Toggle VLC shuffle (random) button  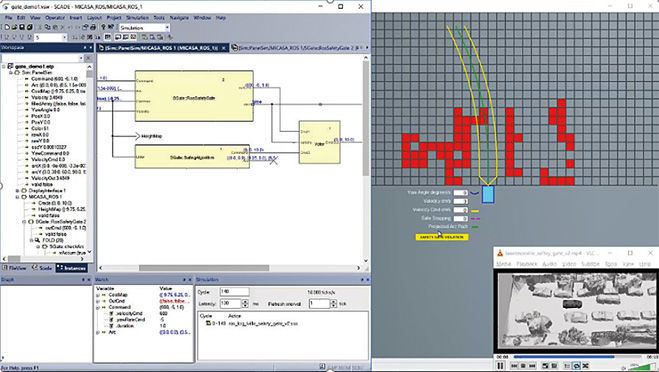coord(585,366)
